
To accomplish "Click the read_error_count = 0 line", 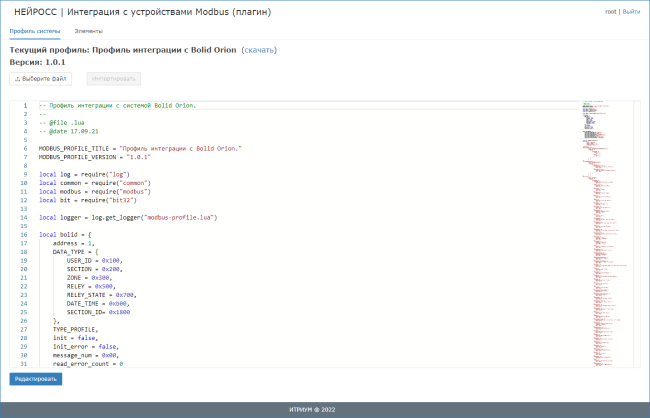I will tap(88, 364).
